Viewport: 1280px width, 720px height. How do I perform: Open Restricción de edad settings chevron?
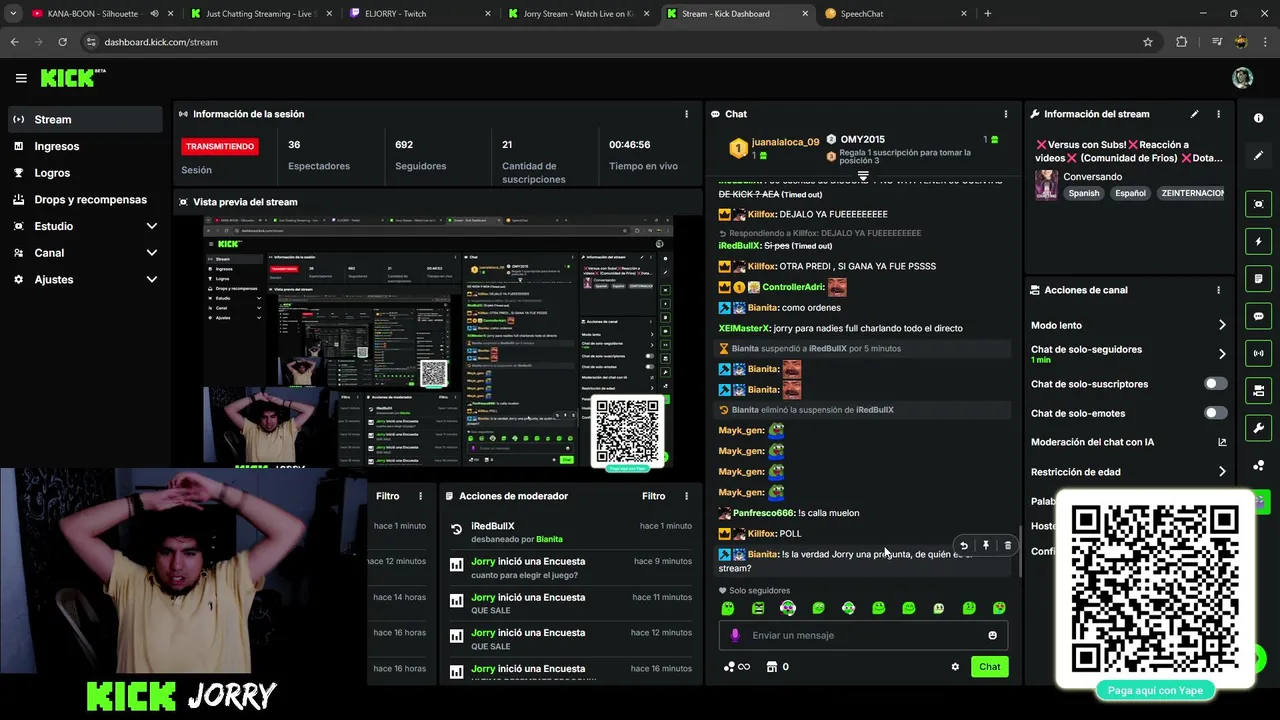coord(1221,472)
